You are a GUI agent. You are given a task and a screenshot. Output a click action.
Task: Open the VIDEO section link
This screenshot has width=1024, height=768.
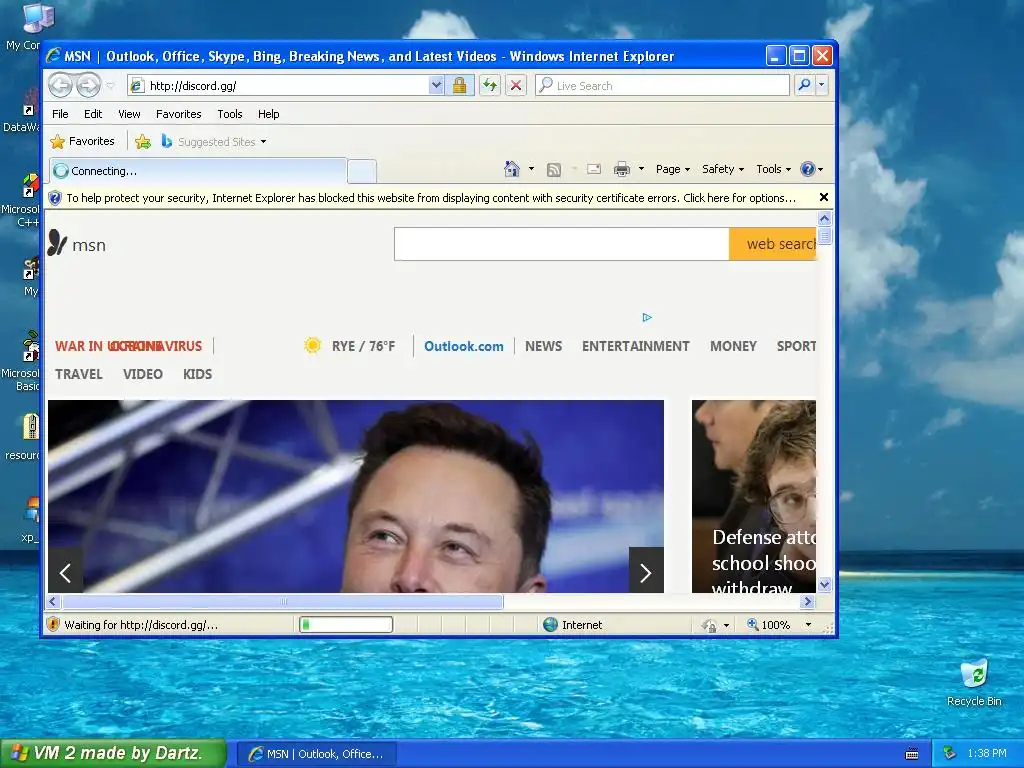click(x=142, y=374)
